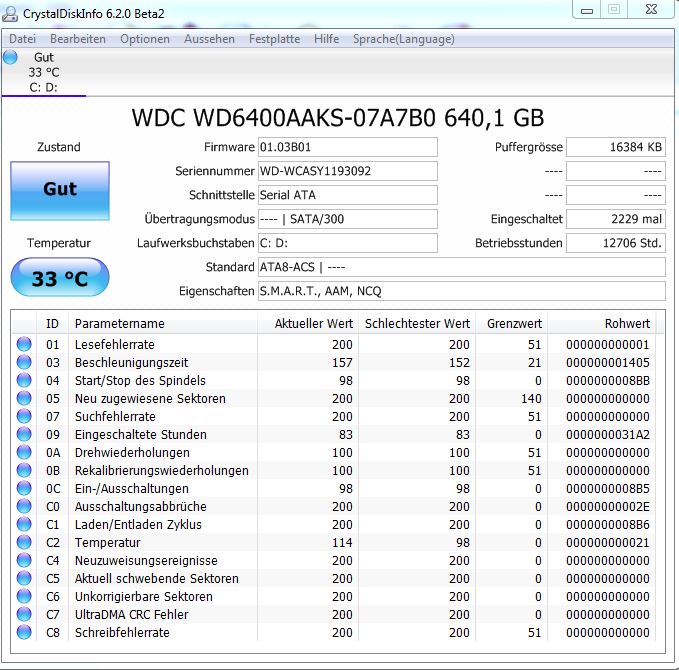Screen dimensions: 679x670
Task: Click the status orb for Drehwiederholungen
Action: pos(24,452)
